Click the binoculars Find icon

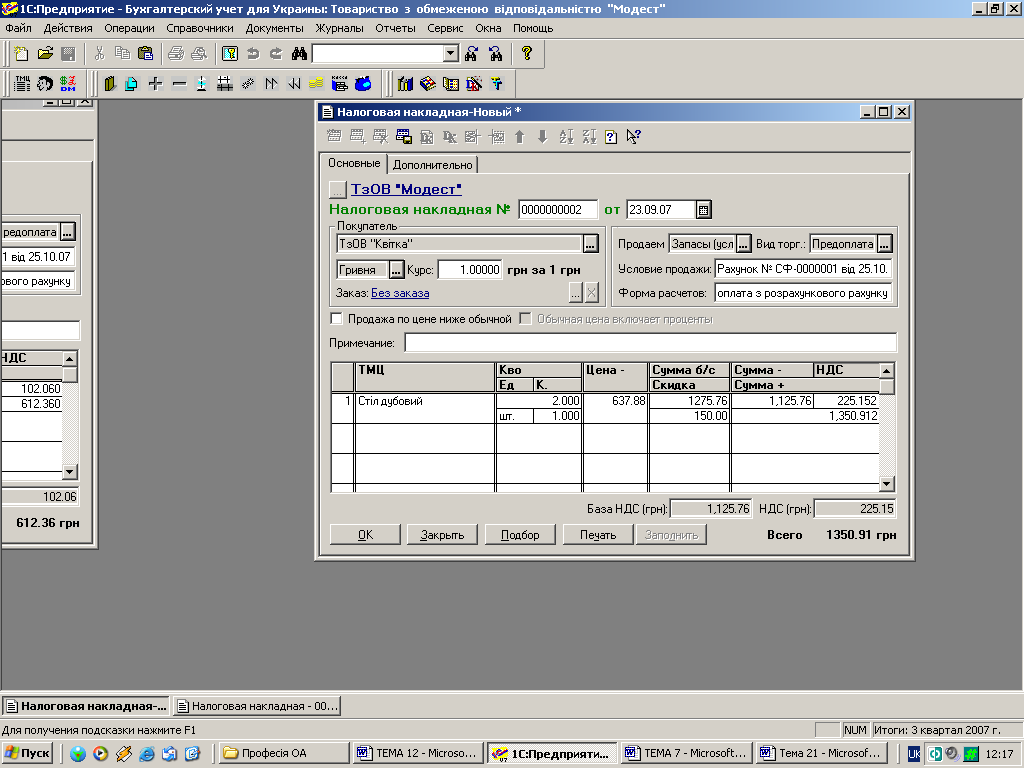(299, 54)
